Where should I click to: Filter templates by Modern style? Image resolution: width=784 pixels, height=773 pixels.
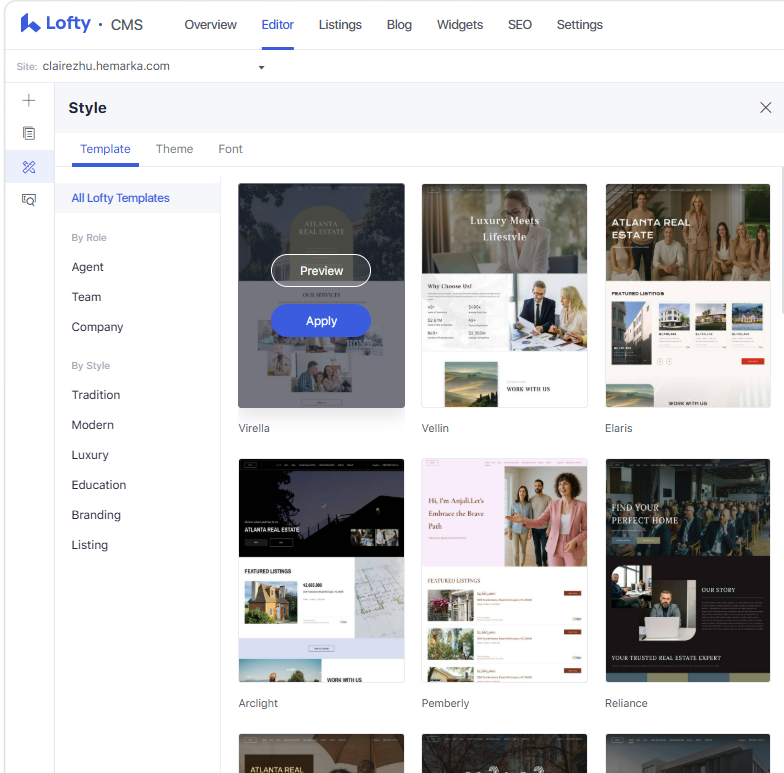coord(92,425)
